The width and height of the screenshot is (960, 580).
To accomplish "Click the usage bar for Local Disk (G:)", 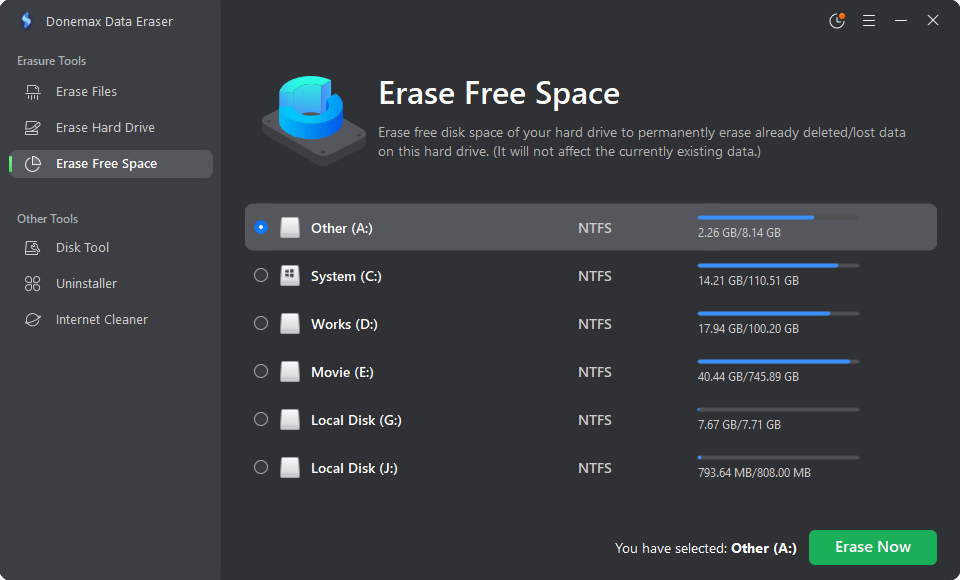I will 778,409.
